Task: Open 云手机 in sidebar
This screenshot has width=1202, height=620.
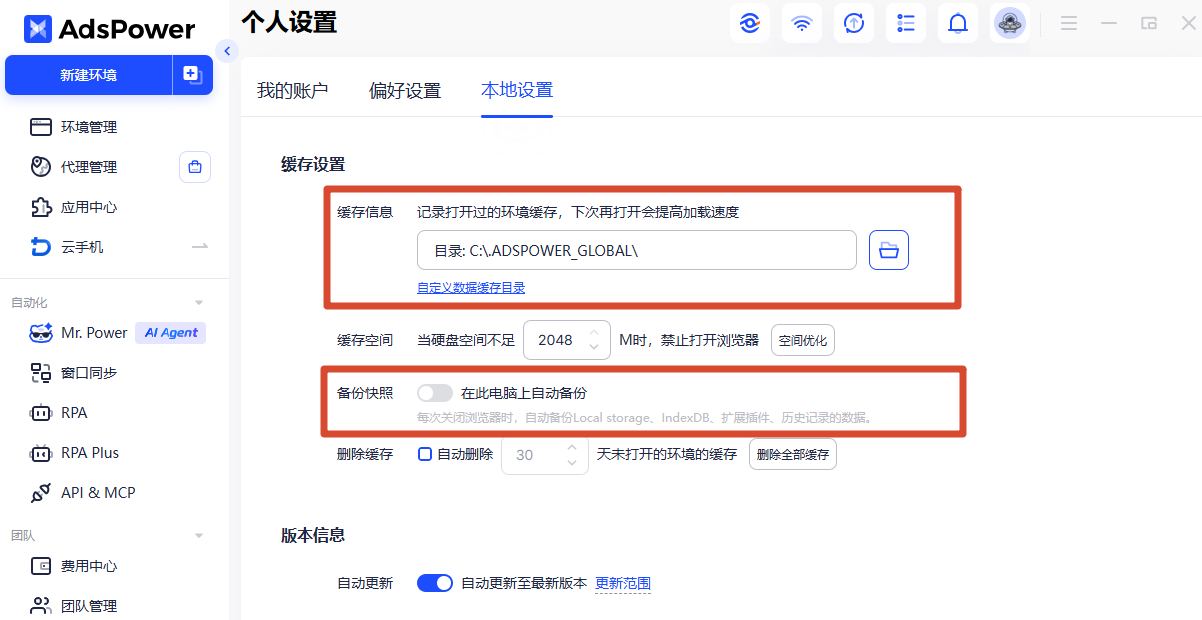Action: click(x=82, y=247)
